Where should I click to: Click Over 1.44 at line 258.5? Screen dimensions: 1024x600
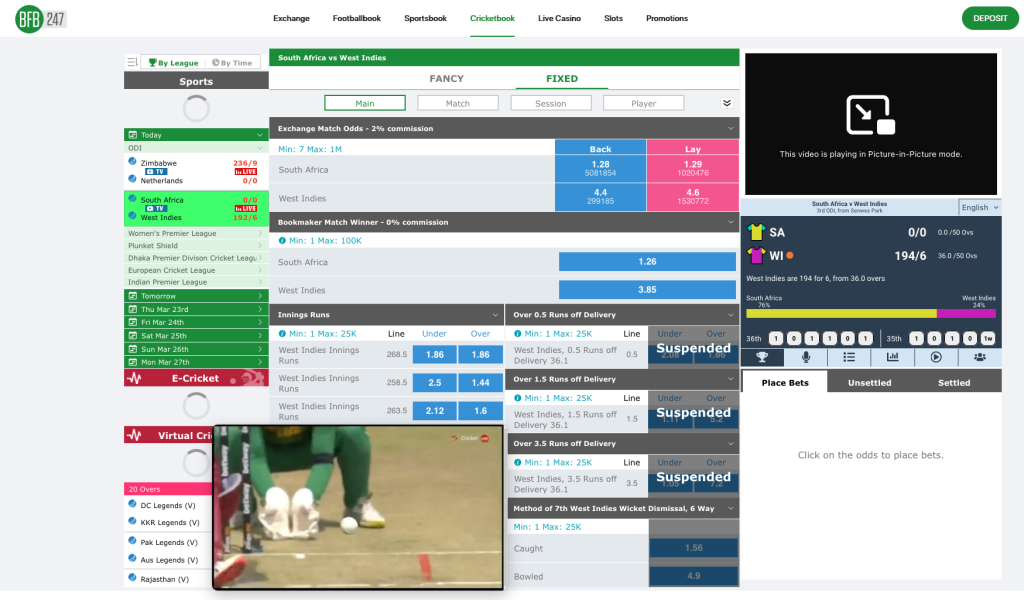click(481, 383)
